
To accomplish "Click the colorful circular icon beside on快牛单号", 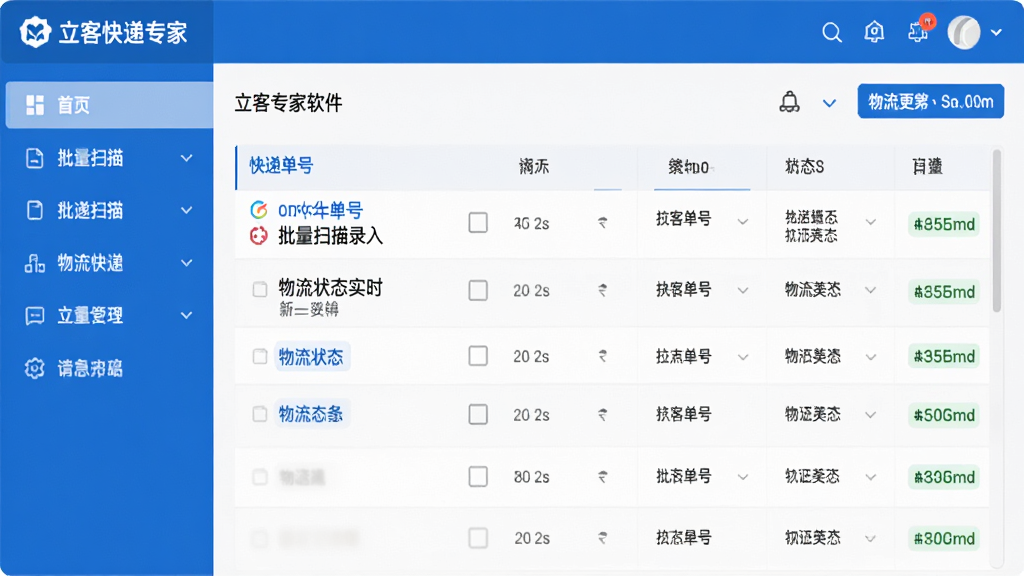I will tap(259, 210).
